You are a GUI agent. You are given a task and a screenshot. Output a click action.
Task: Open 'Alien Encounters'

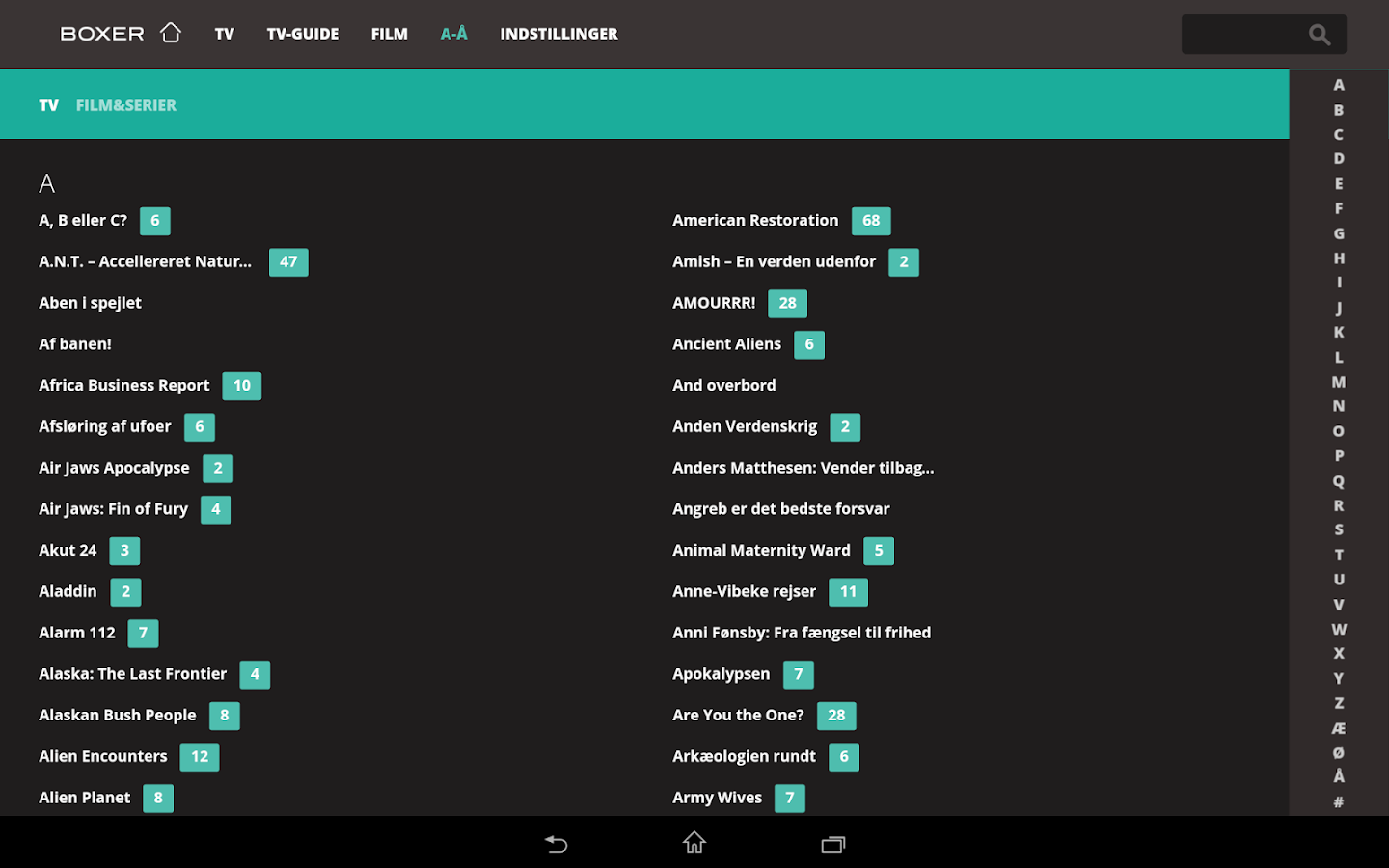coord(103,757)
